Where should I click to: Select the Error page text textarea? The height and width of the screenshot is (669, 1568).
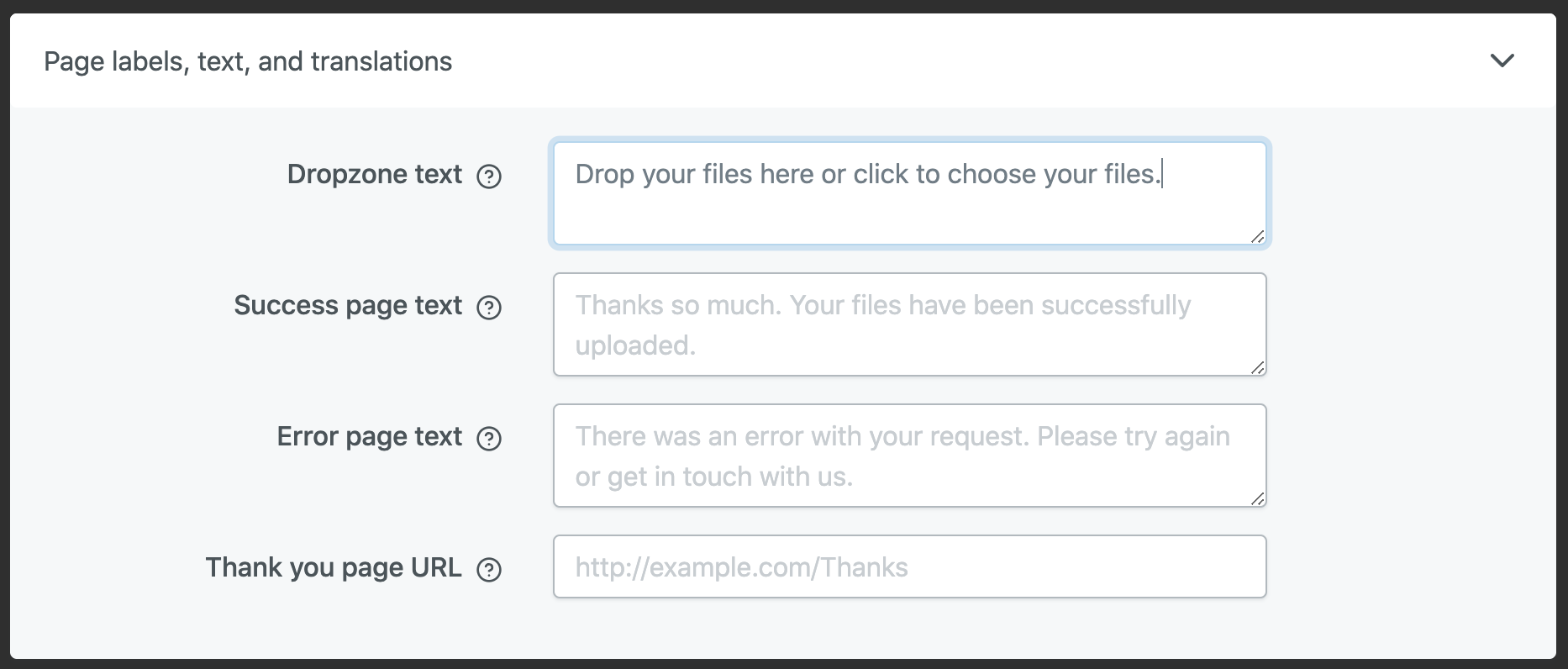tap(909, 456)
